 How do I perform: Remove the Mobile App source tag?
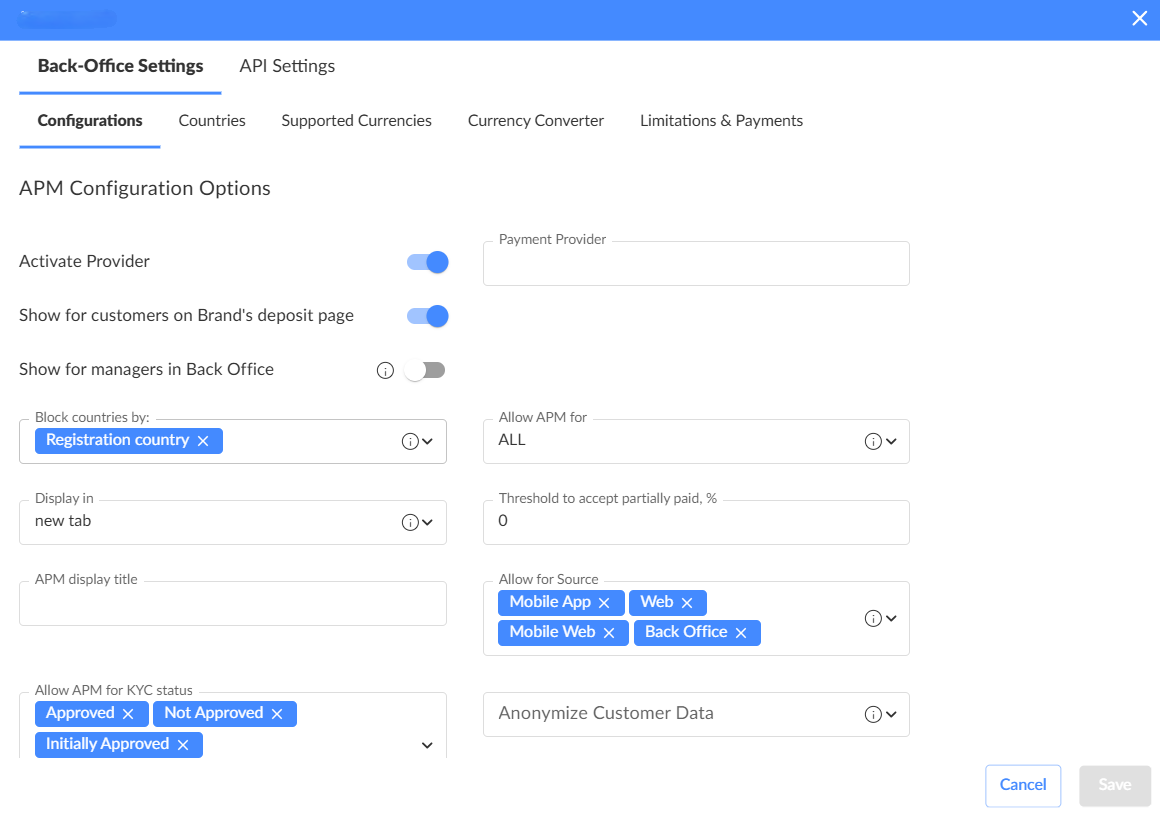coord(604,603)
